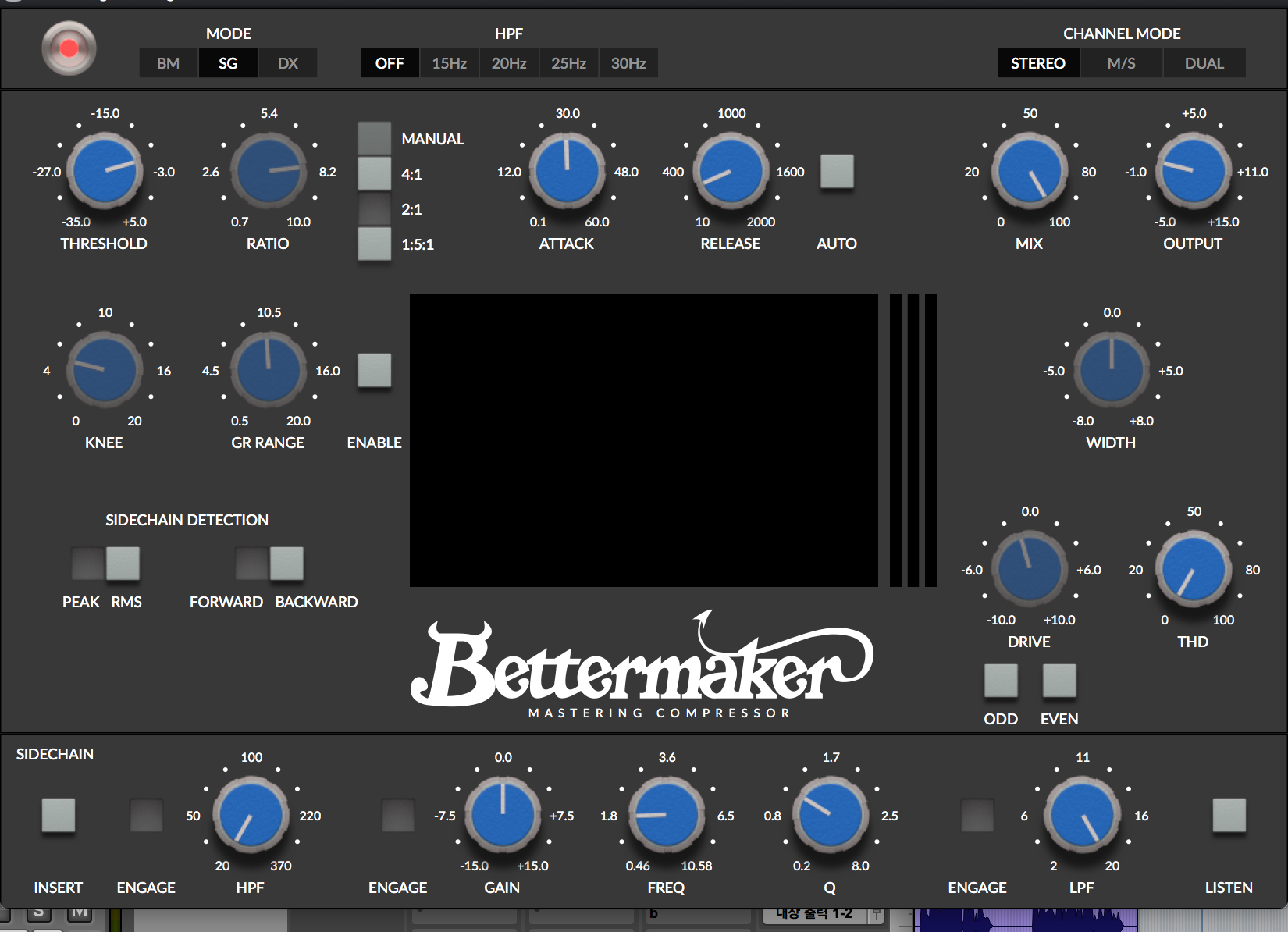Image resolution: width=1288 pixels, height=932 pixels.
Task: Toggle sidechain LPF ENGAGE button
Action: click(x=977, y=815)
